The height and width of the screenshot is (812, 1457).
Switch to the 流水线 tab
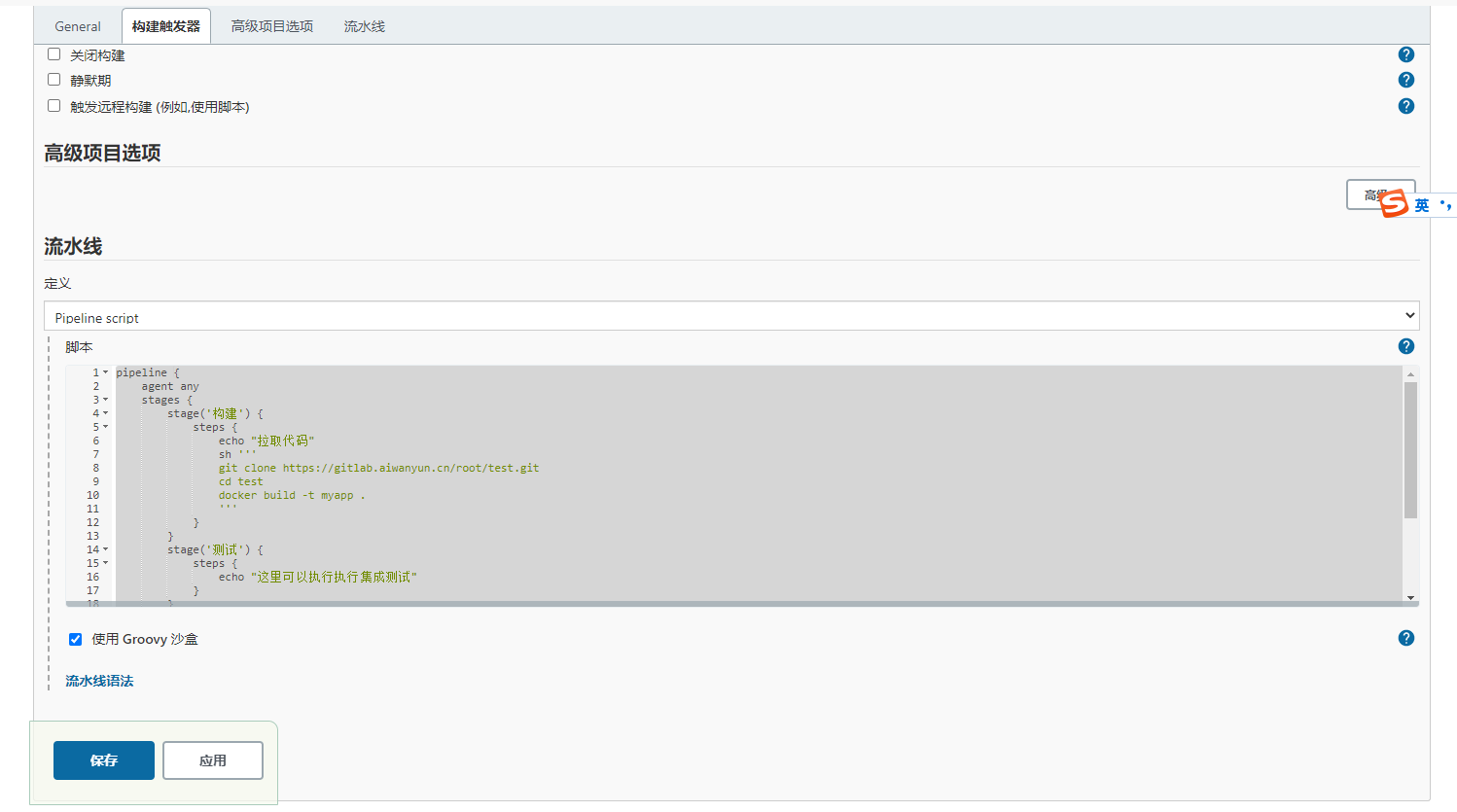tap(364, 26)
